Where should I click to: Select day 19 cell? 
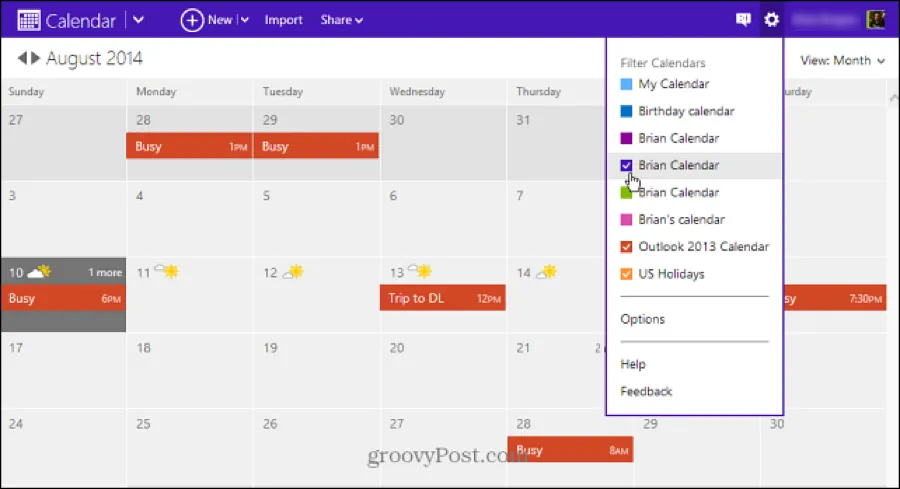click(316, 371)
